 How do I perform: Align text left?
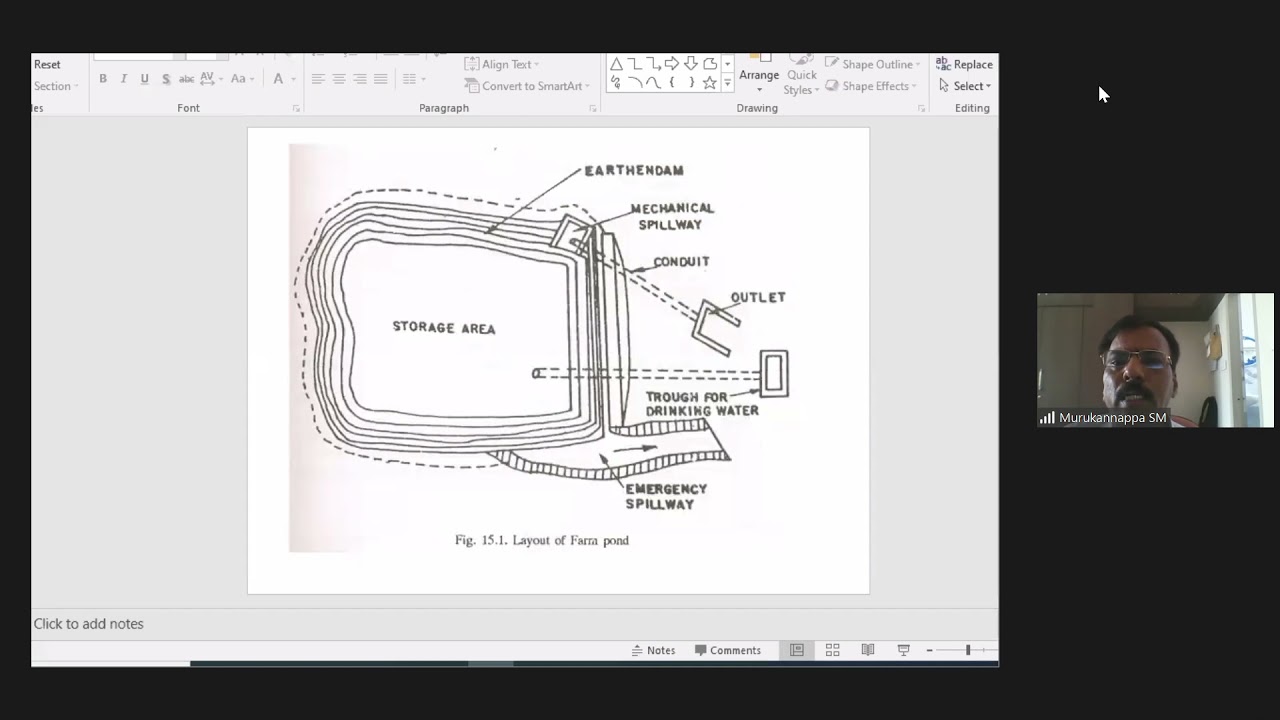[318, 79]
